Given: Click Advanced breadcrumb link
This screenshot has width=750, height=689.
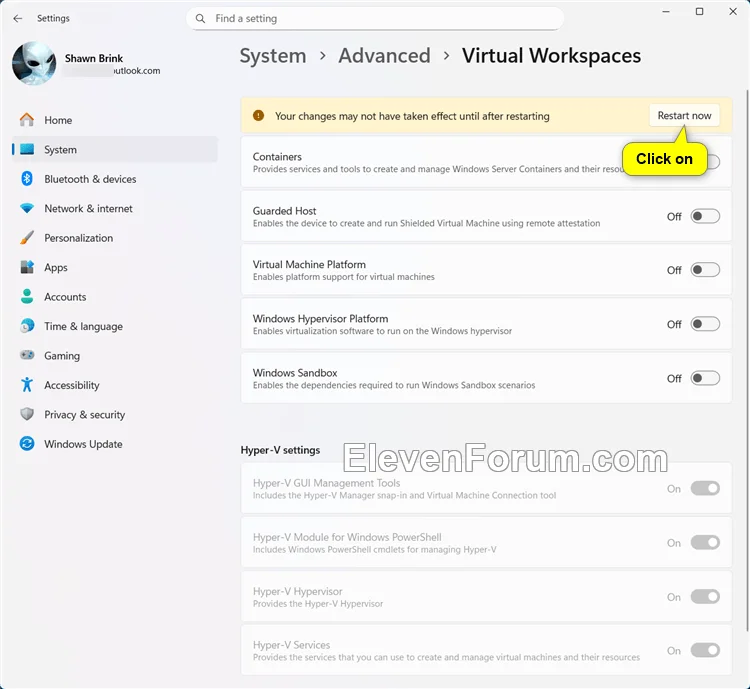Looking at the screenshot, I should point(385,56).
